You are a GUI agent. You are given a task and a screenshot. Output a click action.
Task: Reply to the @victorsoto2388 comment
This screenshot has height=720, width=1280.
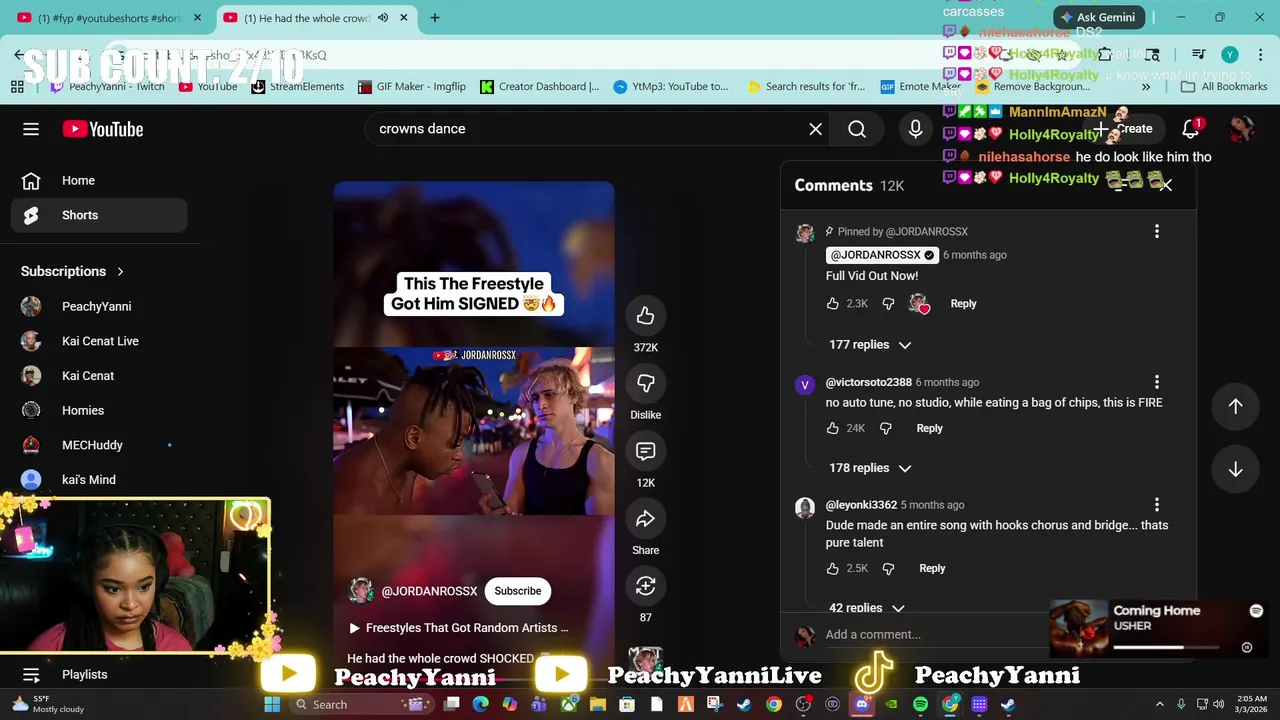click(x=929, y=428)
